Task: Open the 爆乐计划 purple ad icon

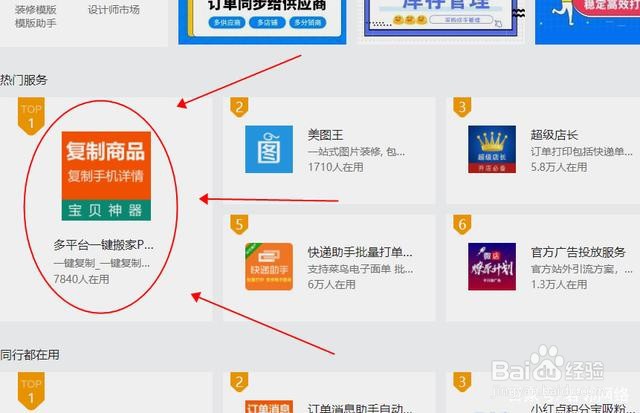Action: point(492,266)
